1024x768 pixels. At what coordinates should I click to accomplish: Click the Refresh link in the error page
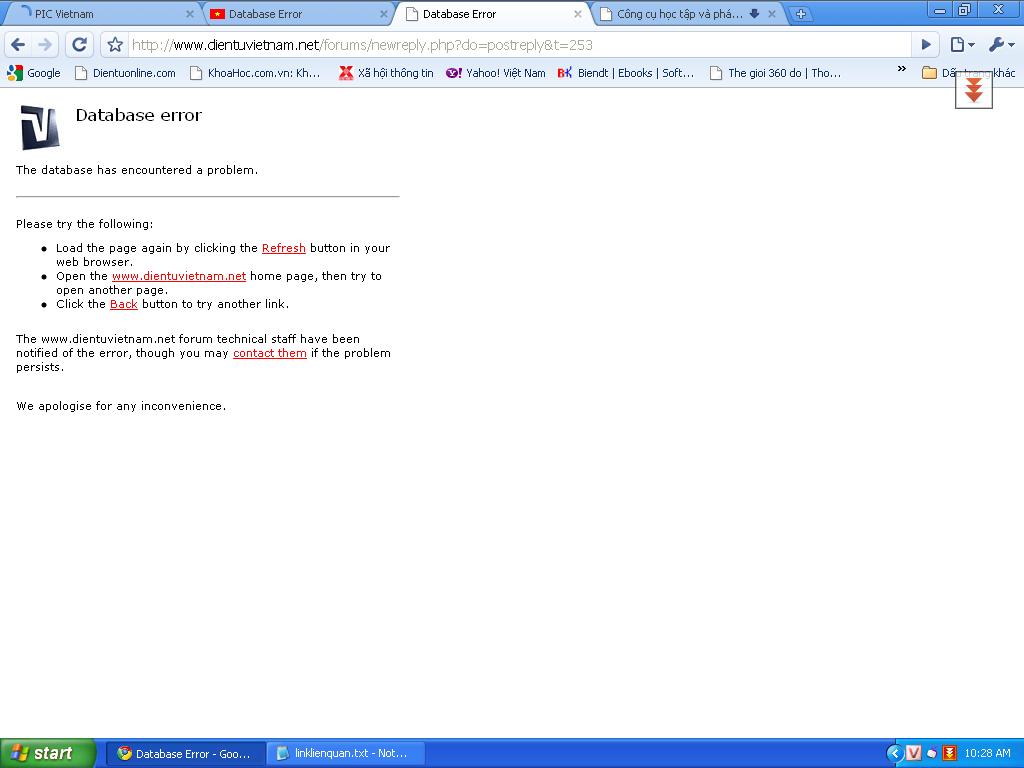(x=283, y=248)
